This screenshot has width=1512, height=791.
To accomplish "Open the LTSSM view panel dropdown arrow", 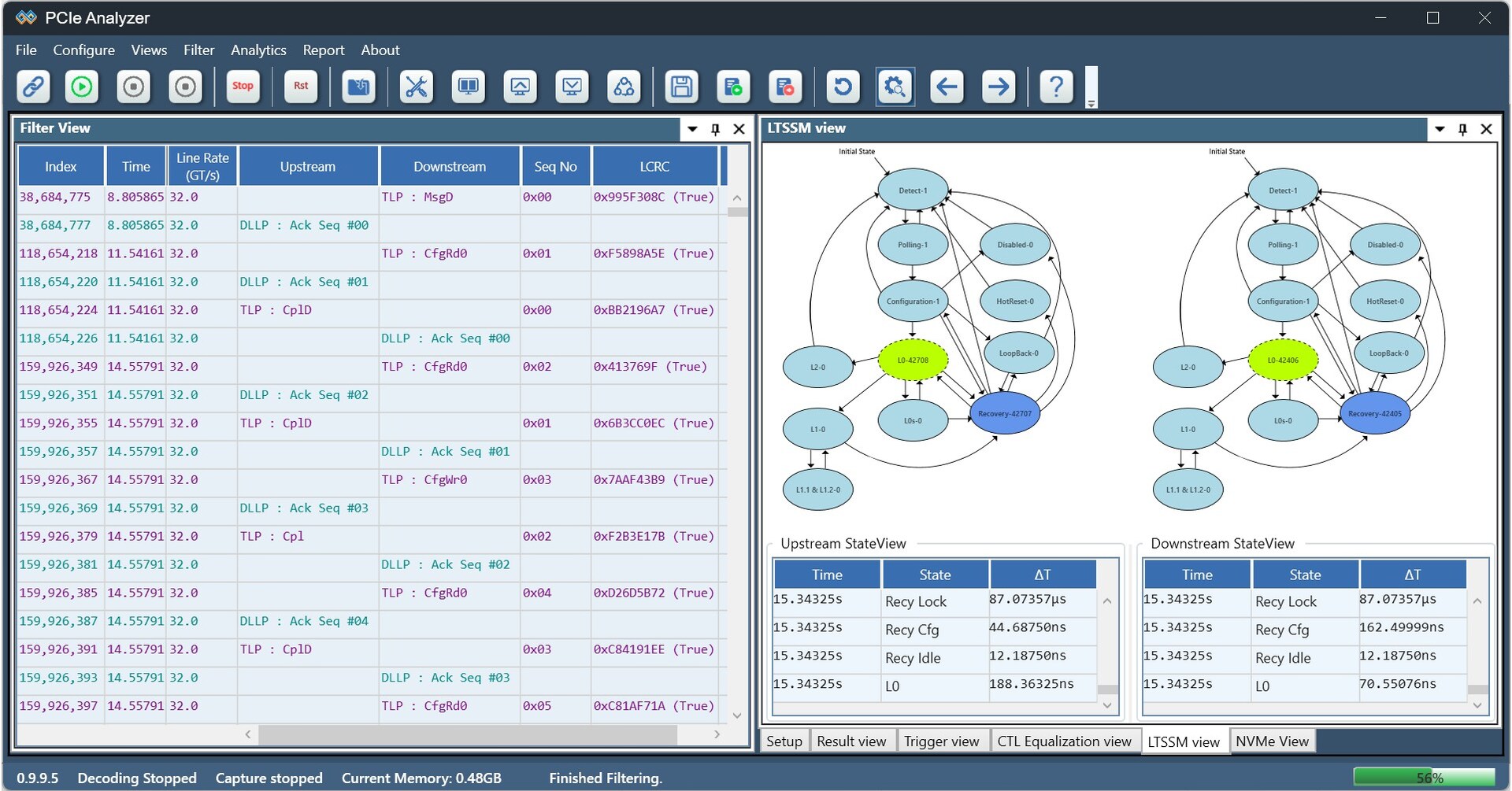I will 1439,129.
